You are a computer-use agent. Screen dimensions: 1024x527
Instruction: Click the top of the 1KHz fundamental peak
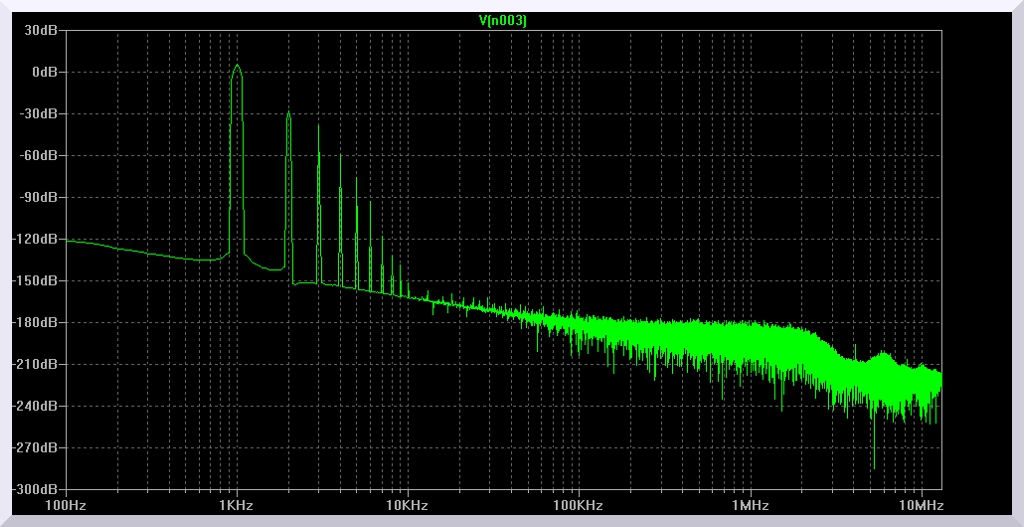237,66
